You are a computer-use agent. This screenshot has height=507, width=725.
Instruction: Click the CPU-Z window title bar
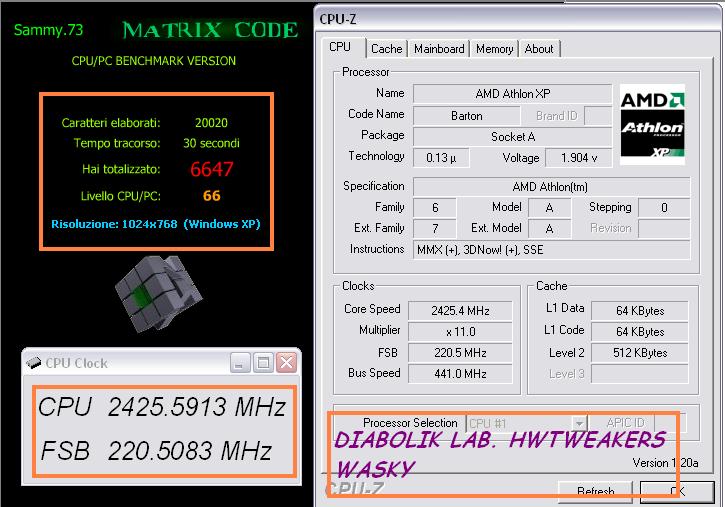(x=518, y=19)
